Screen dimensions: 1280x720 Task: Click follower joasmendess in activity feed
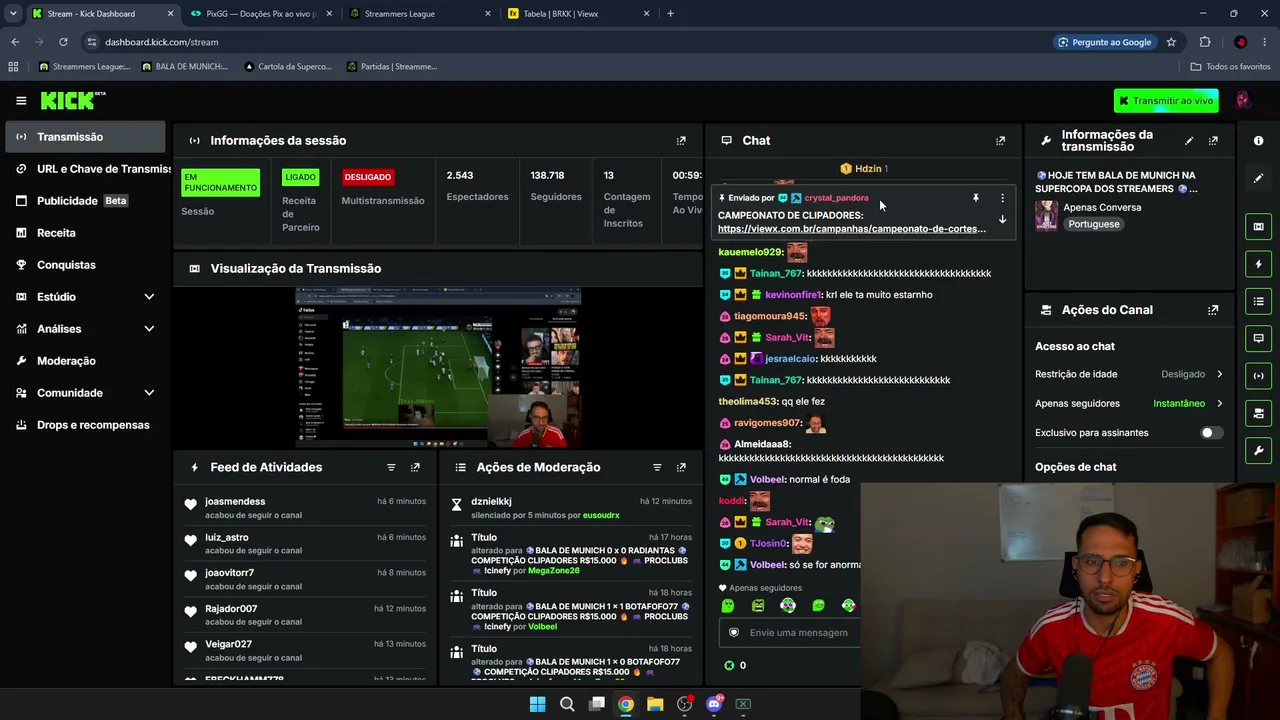(235, 502)
